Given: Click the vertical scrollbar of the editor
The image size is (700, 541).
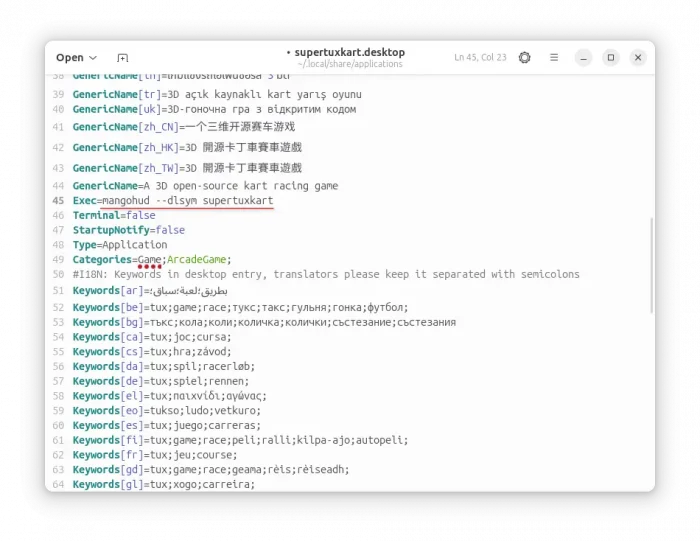Looking at the screenshot, I should [x=651, y=265].
